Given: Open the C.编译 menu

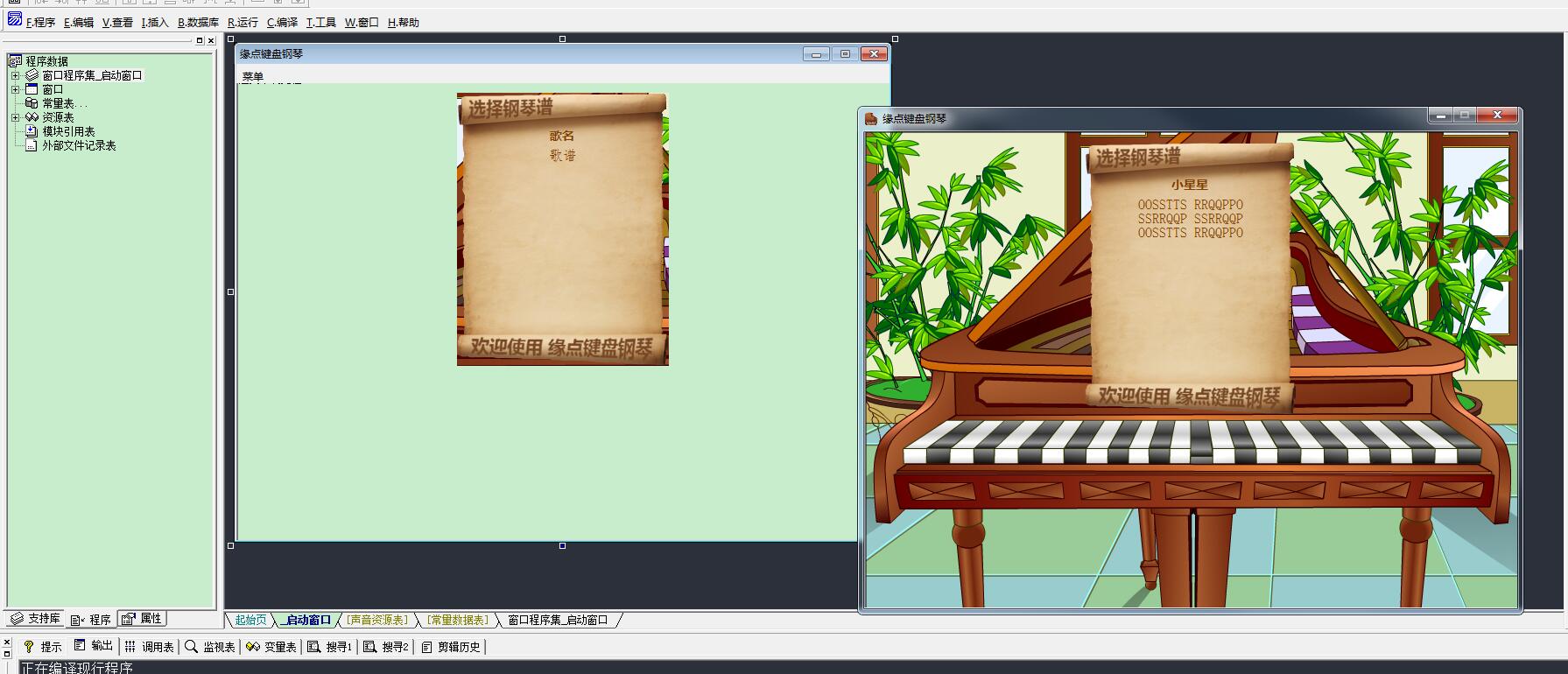Looking at the screenshot, I should pyautogui.click(x=282, y=23).
